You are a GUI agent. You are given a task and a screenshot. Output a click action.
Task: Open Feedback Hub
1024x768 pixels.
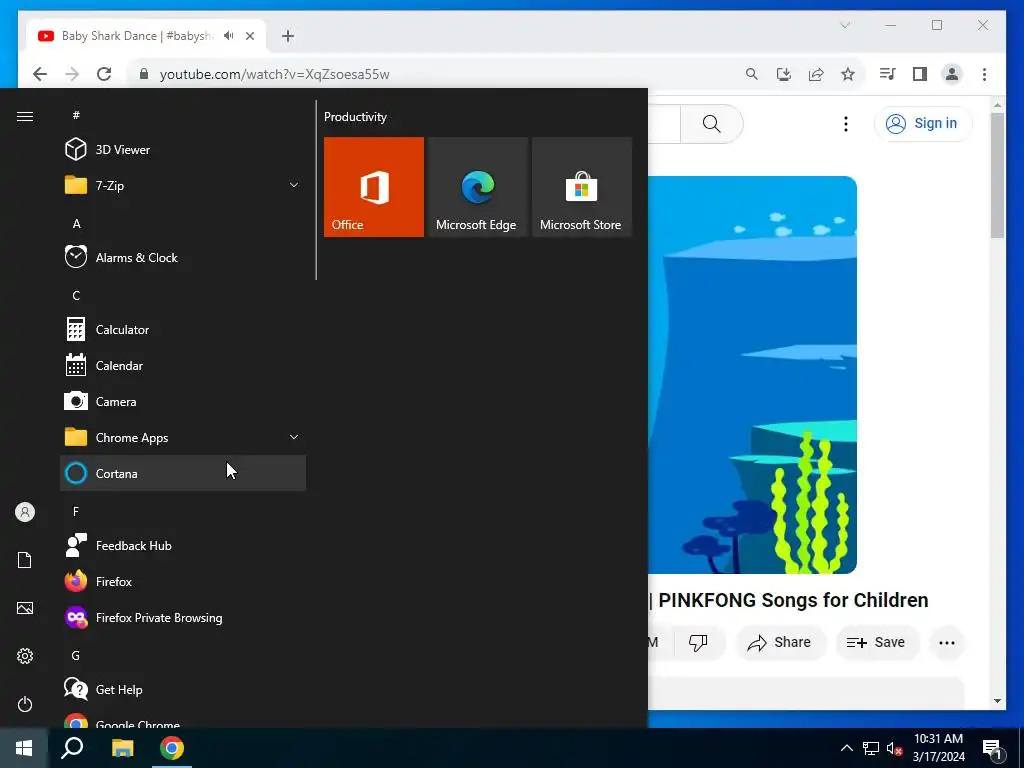(183, 545)
